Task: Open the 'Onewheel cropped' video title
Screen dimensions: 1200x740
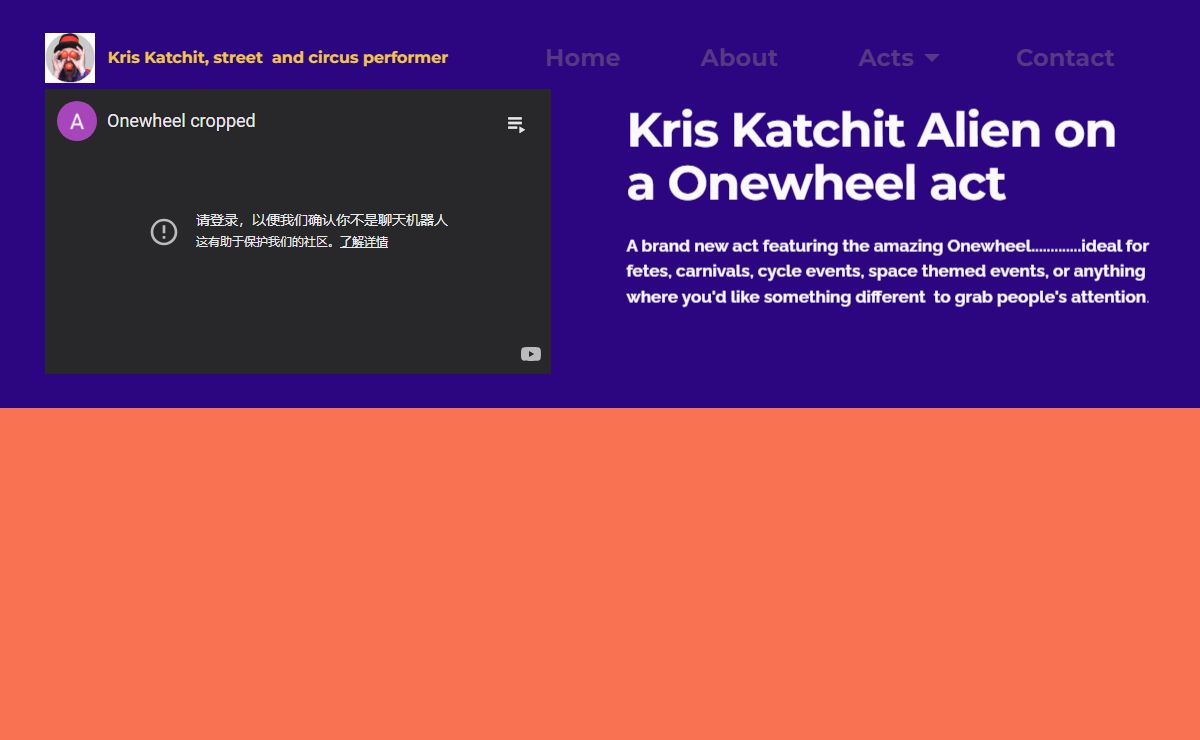Action: pyautogui.click(x=181, y=121)
